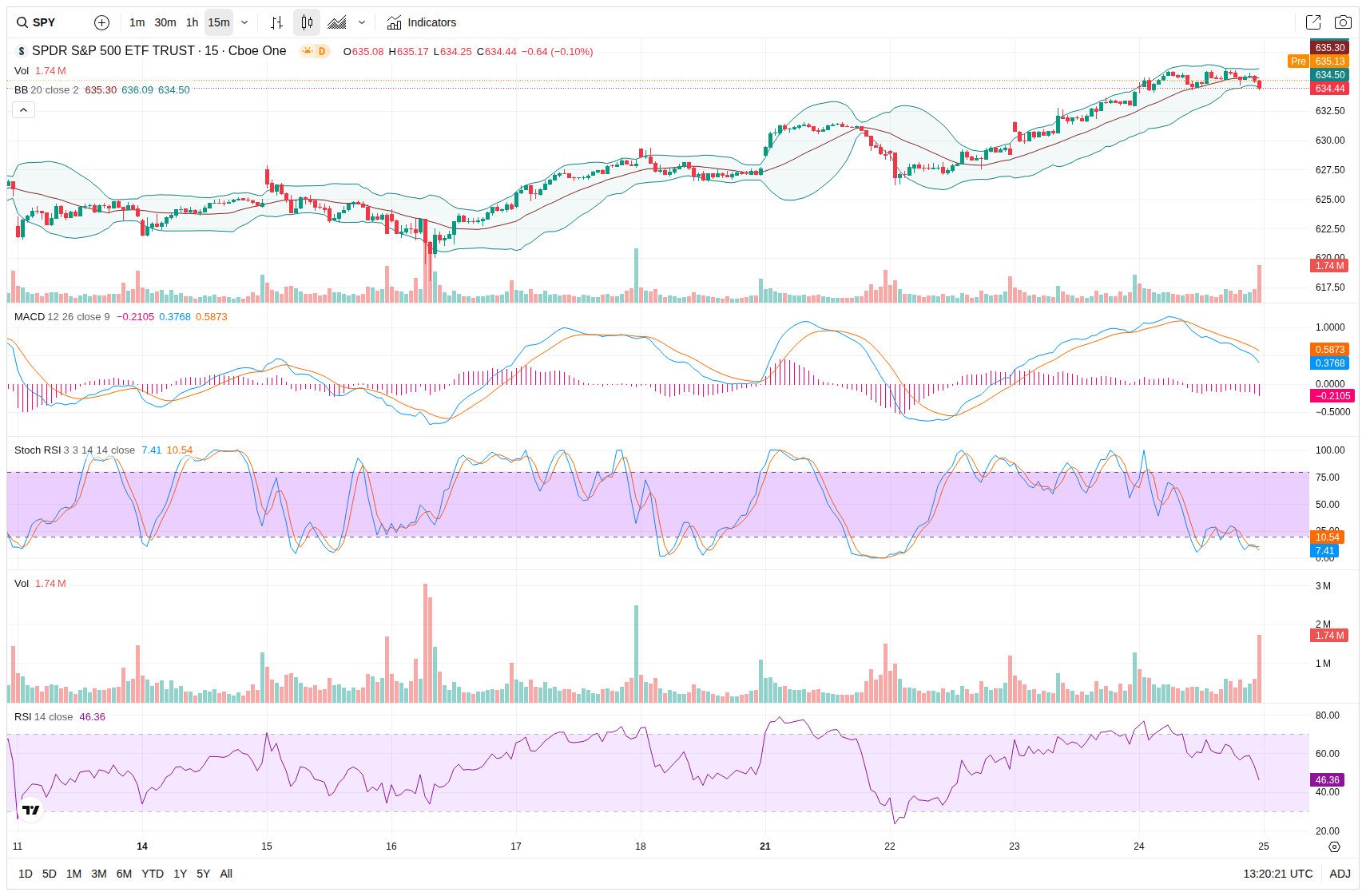The height and width of the screenshot is (896, 1366).
Task: Click the MACD 0.5873 value label on scale
Action: [1329, 350]
